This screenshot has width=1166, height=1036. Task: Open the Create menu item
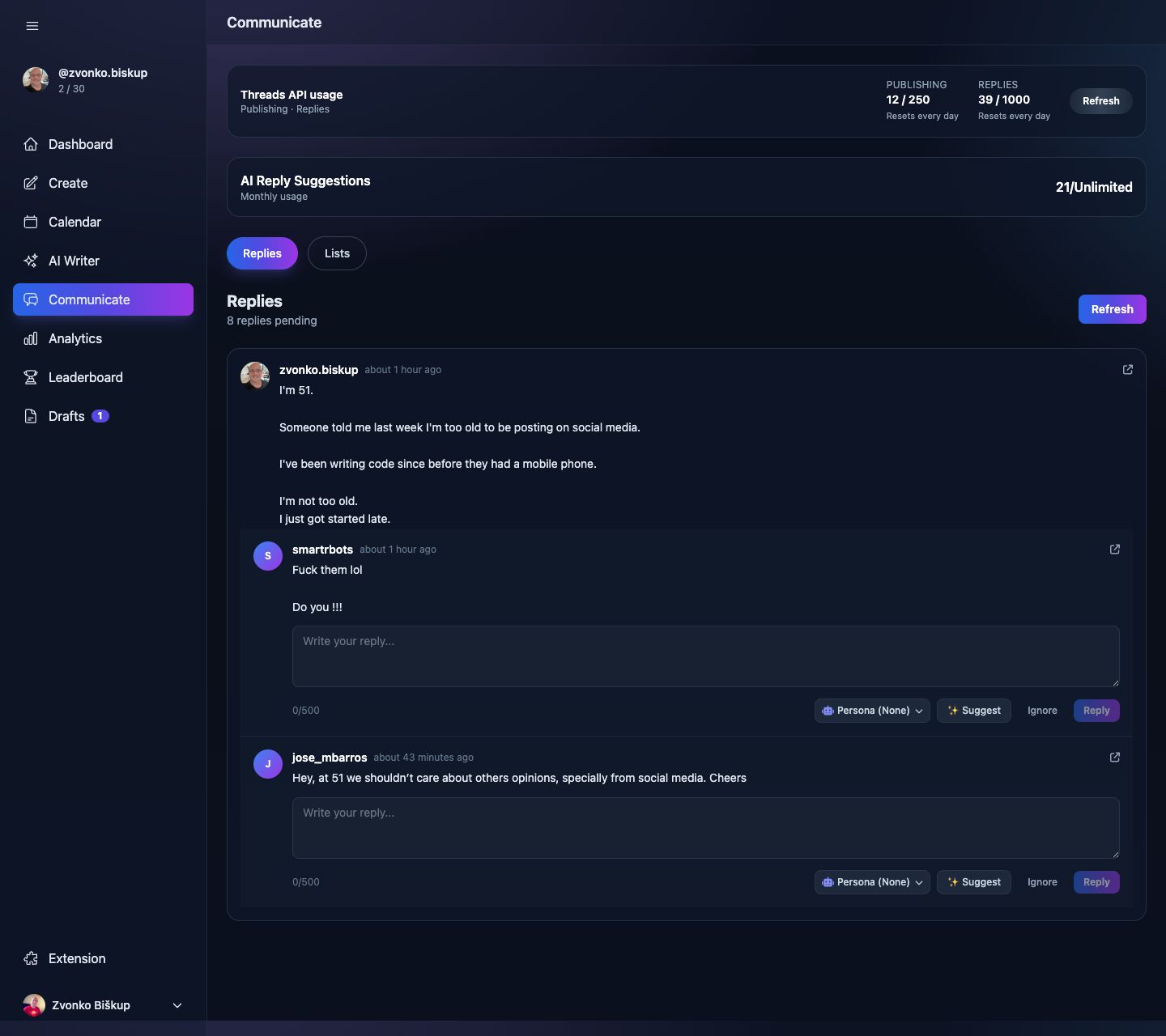[x=103, y=183]
